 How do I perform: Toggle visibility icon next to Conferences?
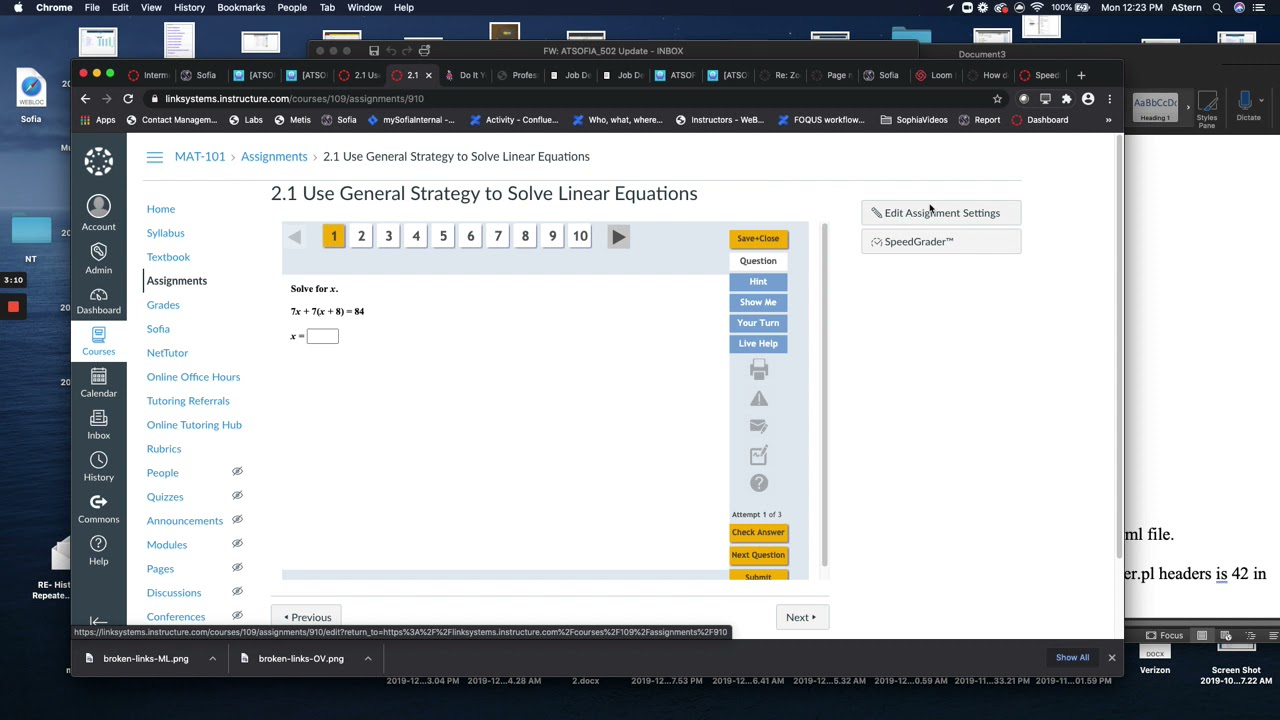[x=237, y=616]
